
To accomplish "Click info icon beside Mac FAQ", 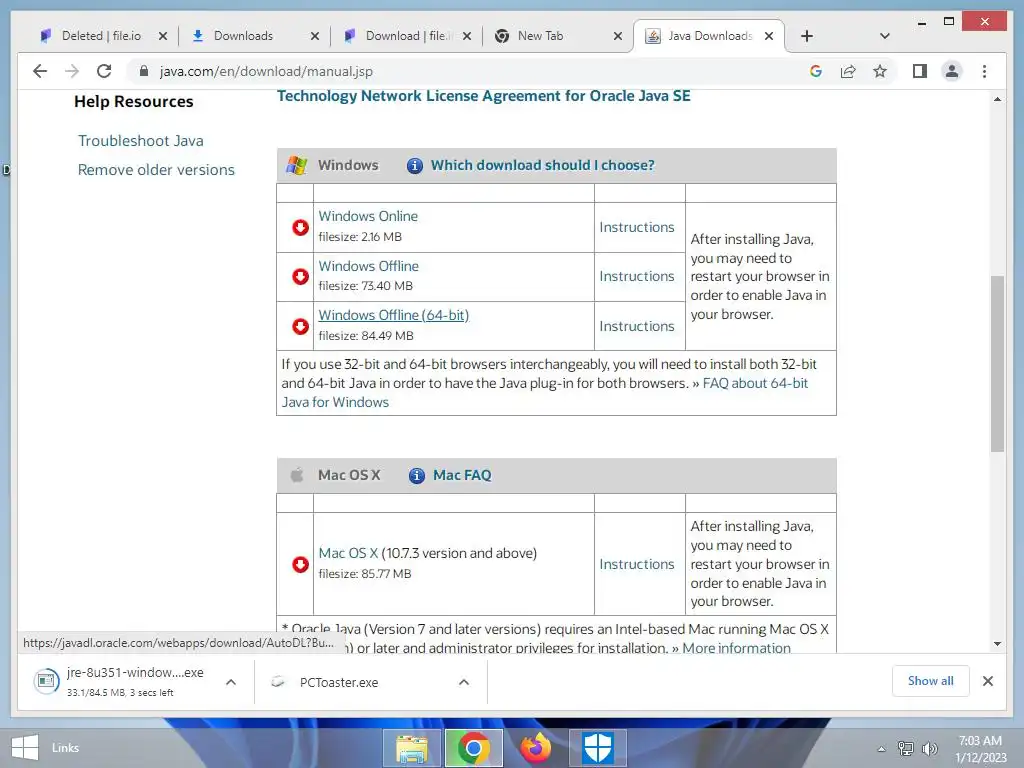I will point(417,476).
